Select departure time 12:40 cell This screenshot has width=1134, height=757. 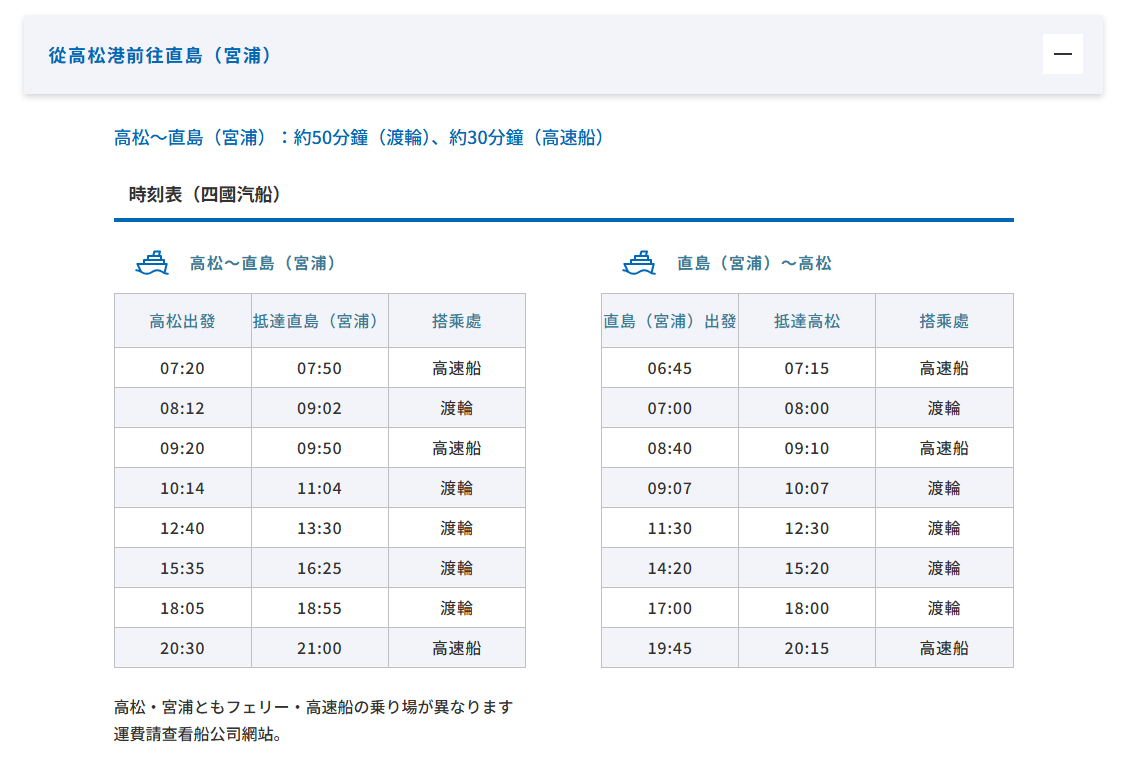pos(183,528)
